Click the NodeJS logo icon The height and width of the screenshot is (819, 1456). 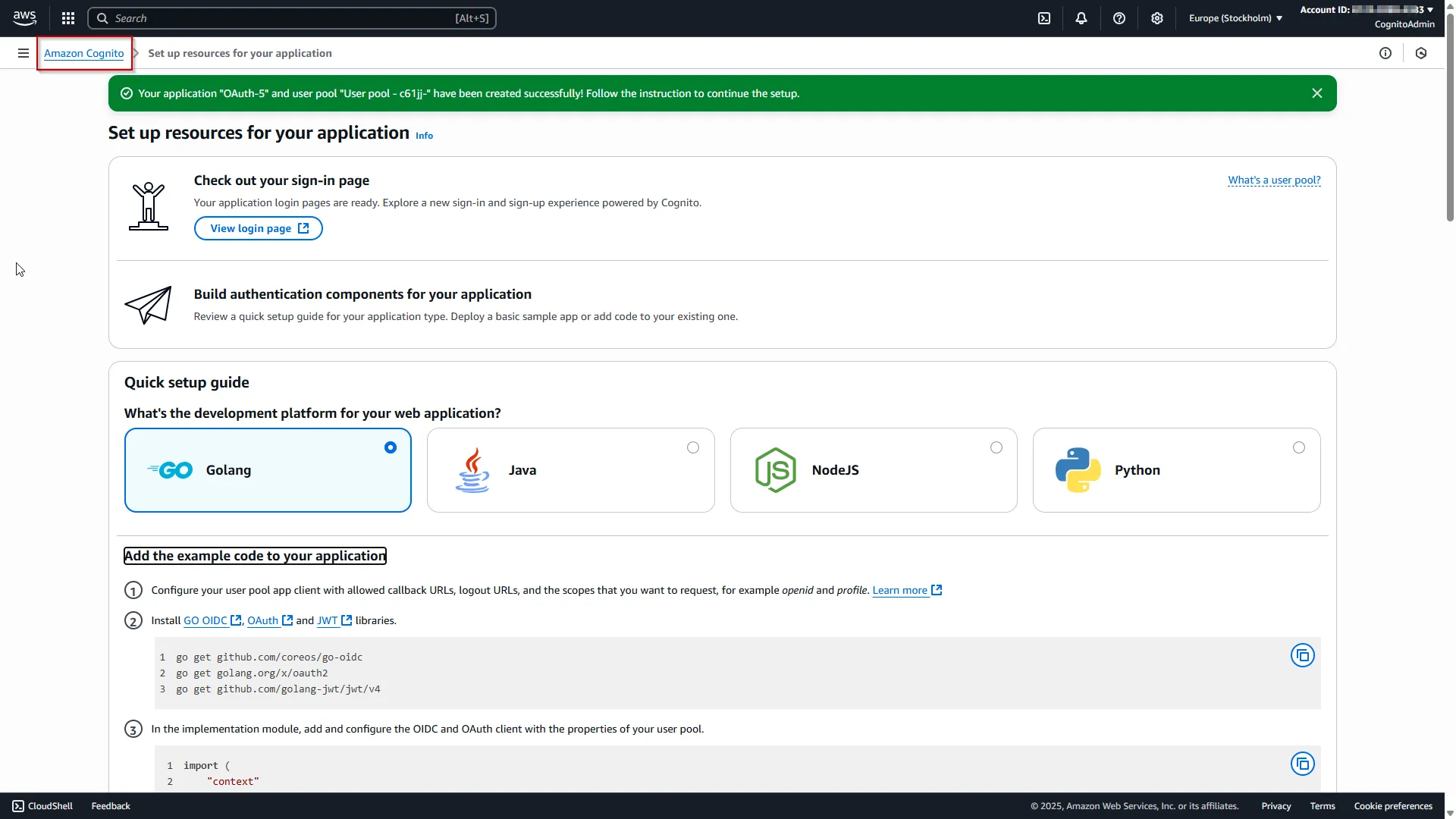tap(775, 470)
